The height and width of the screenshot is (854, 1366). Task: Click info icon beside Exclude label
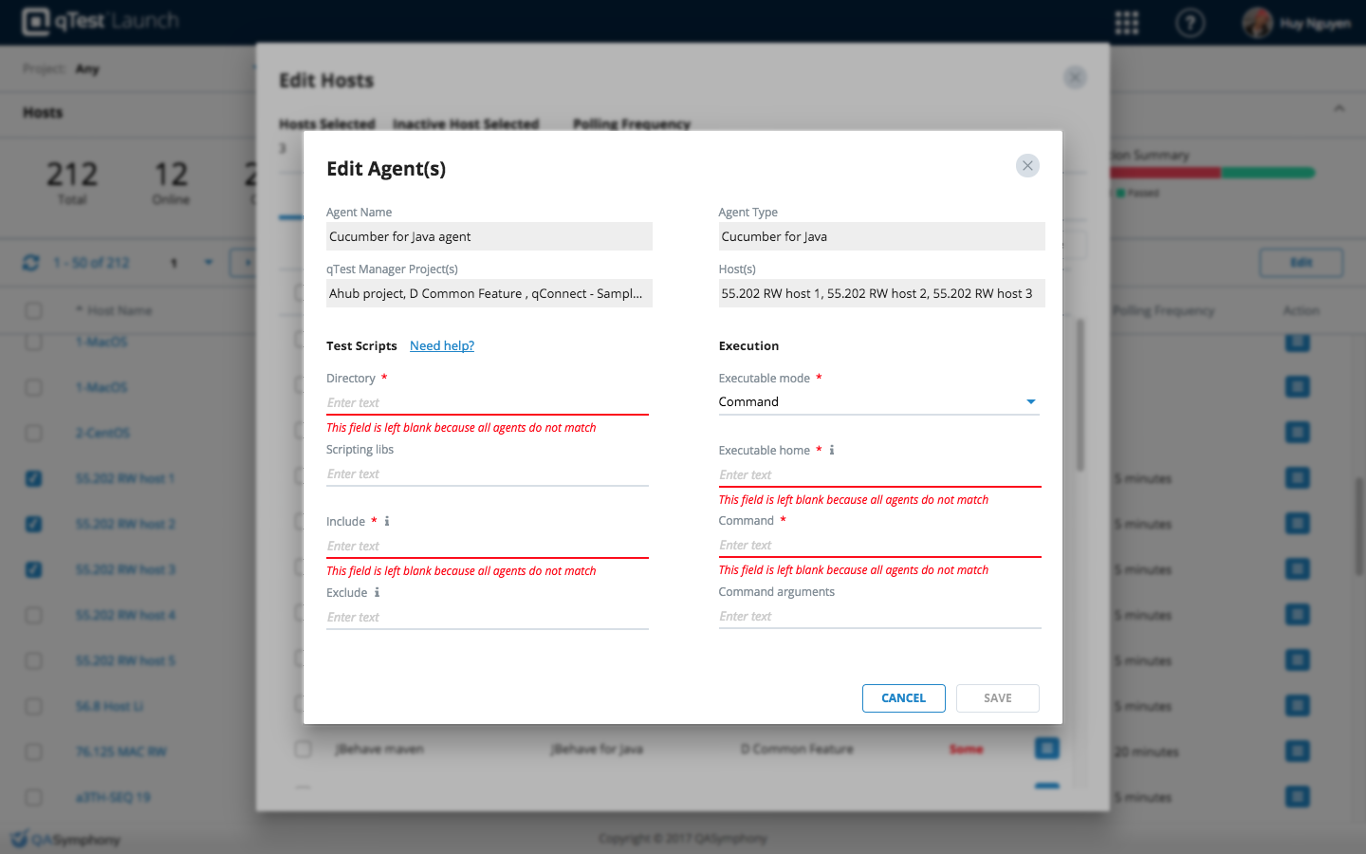pyautogui.click(x=377, y=592)
